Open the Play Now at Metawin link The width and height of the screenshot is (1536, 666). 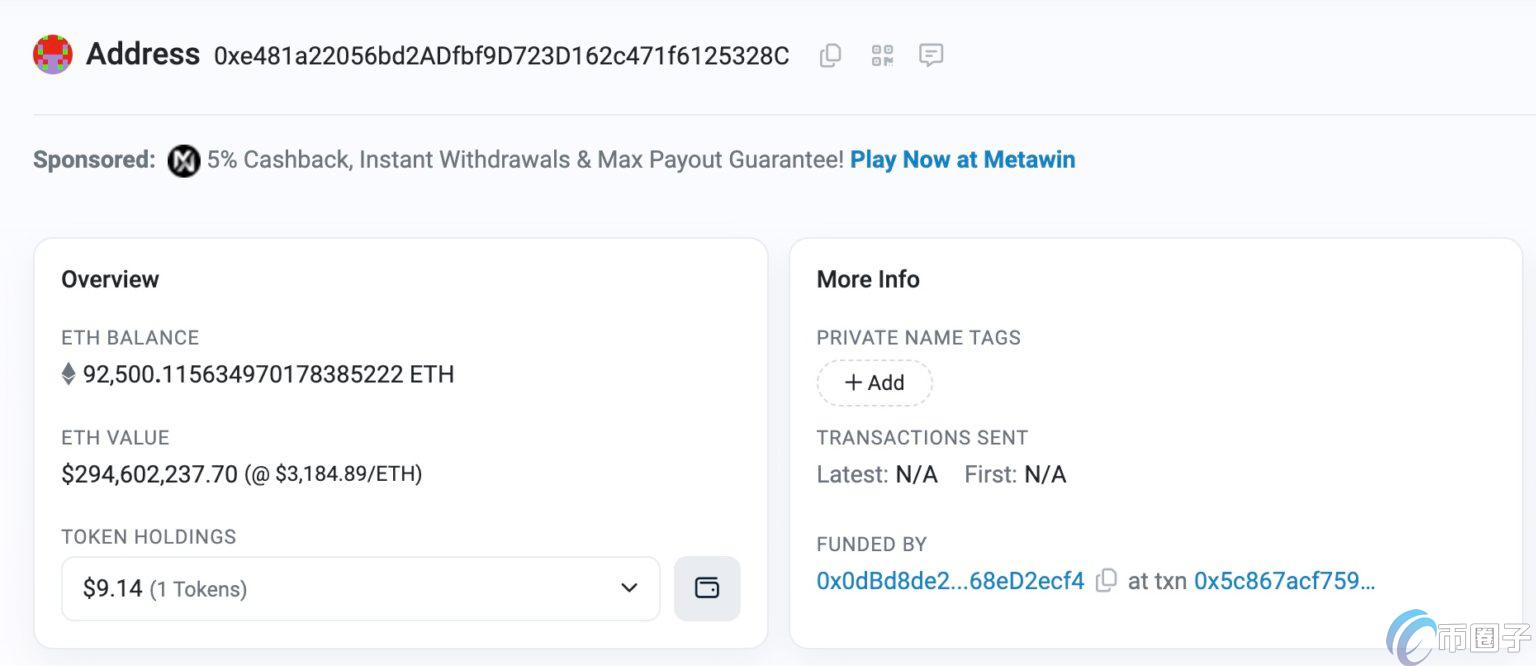point(962,160)
